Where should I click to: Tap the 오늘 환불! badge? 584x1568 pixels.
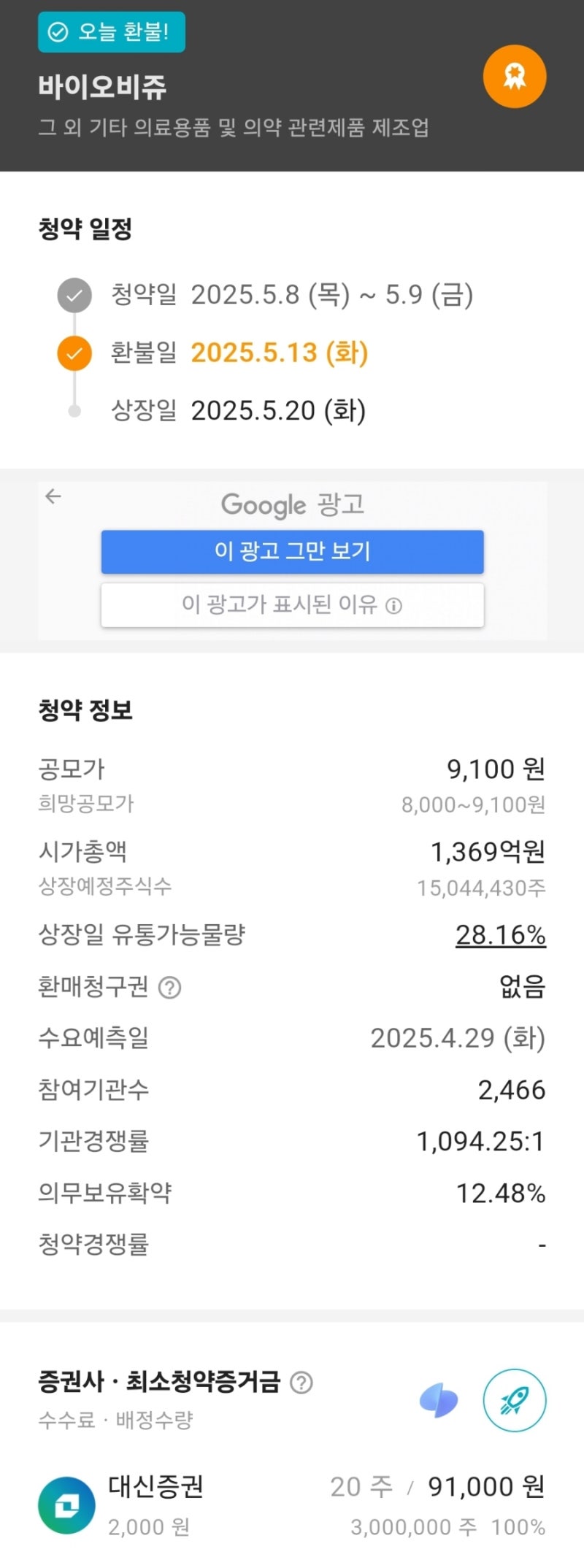pyautogui.click(x=112, y=32)
